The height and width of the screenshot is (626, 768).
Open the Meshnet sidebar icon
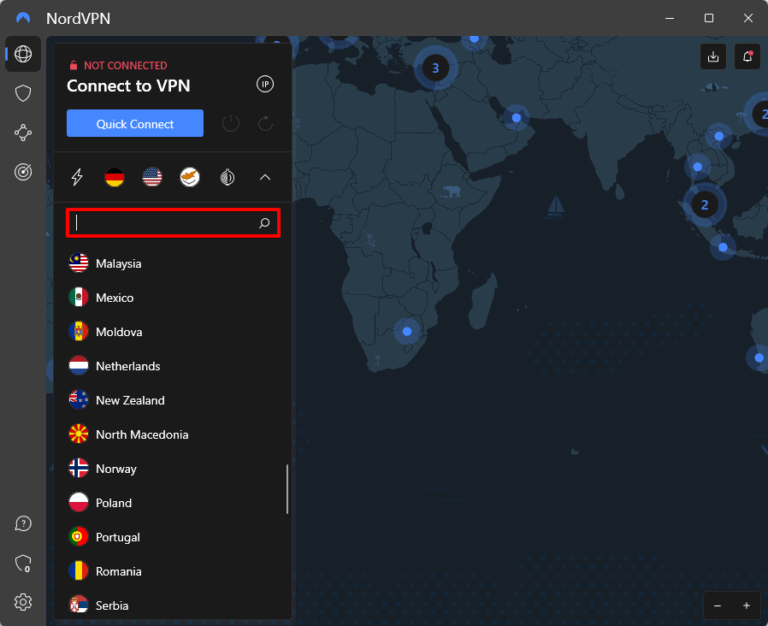click(23, 133)
